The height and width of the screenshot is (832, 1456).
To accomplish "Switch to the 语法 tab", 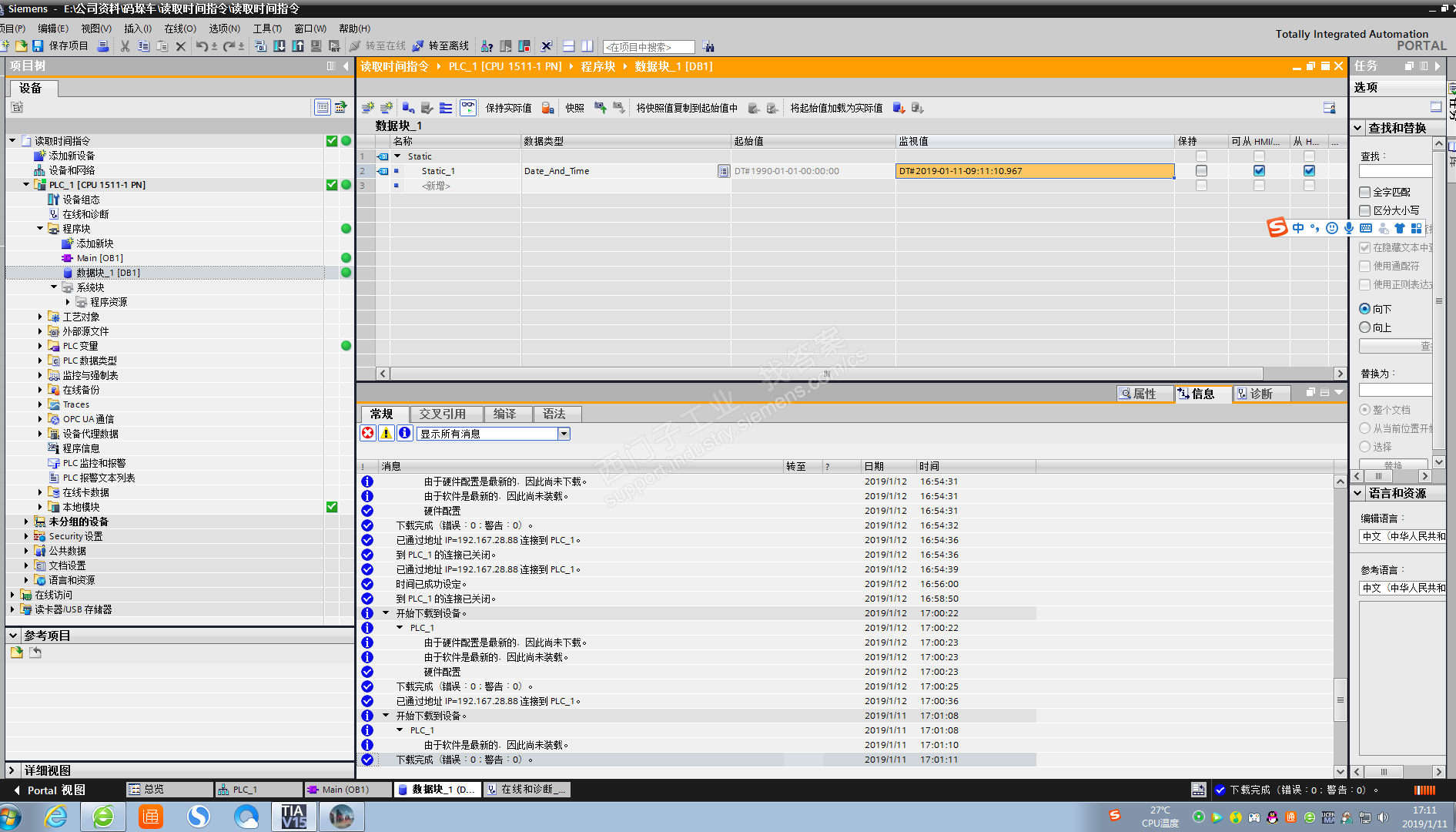I will (557, 414).
